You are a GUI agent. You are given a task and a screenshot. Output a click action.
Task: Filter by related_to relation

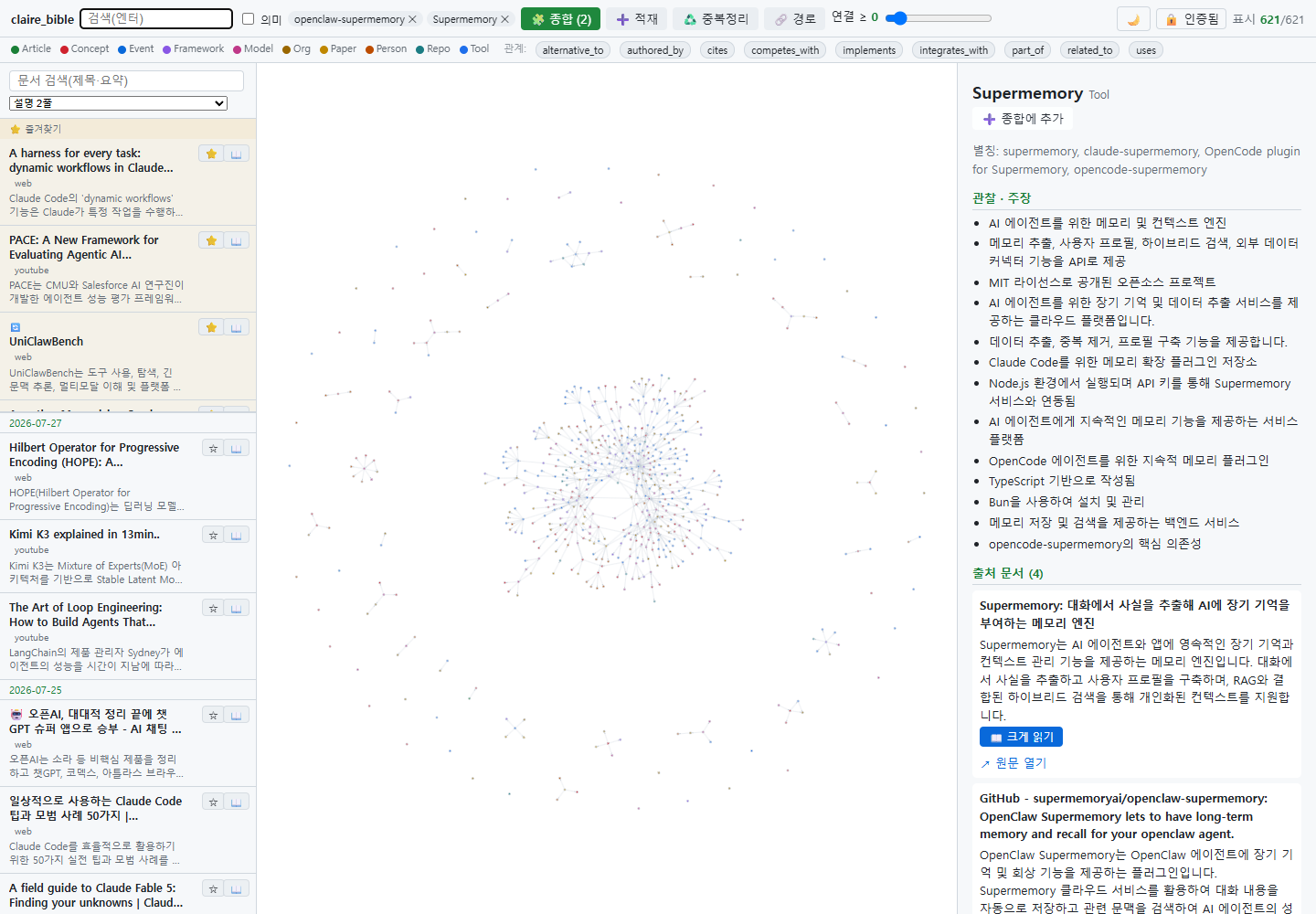[1089, 50]
